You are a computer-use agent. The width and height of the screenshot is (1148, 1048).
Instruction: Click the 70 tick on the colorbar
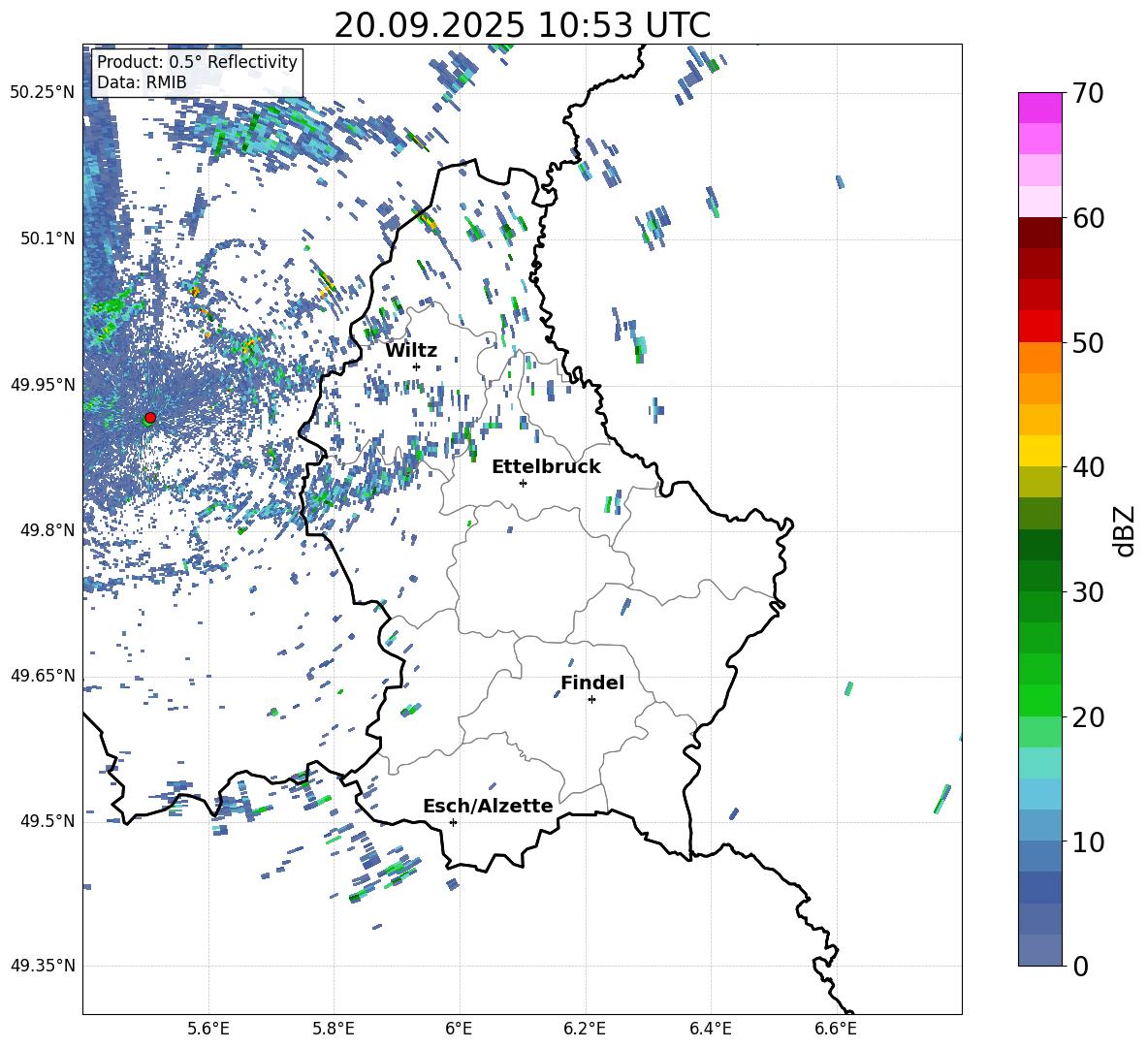tap(1088, 93)
